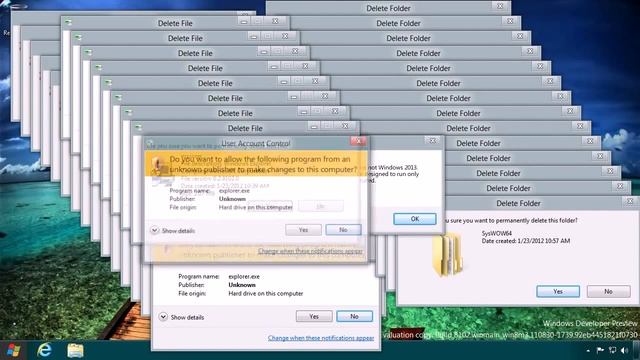The image size is (640, 360).
Task: Select 'Date created: 1/23/2012 10:57 AM' text
Action: [526, 241]
